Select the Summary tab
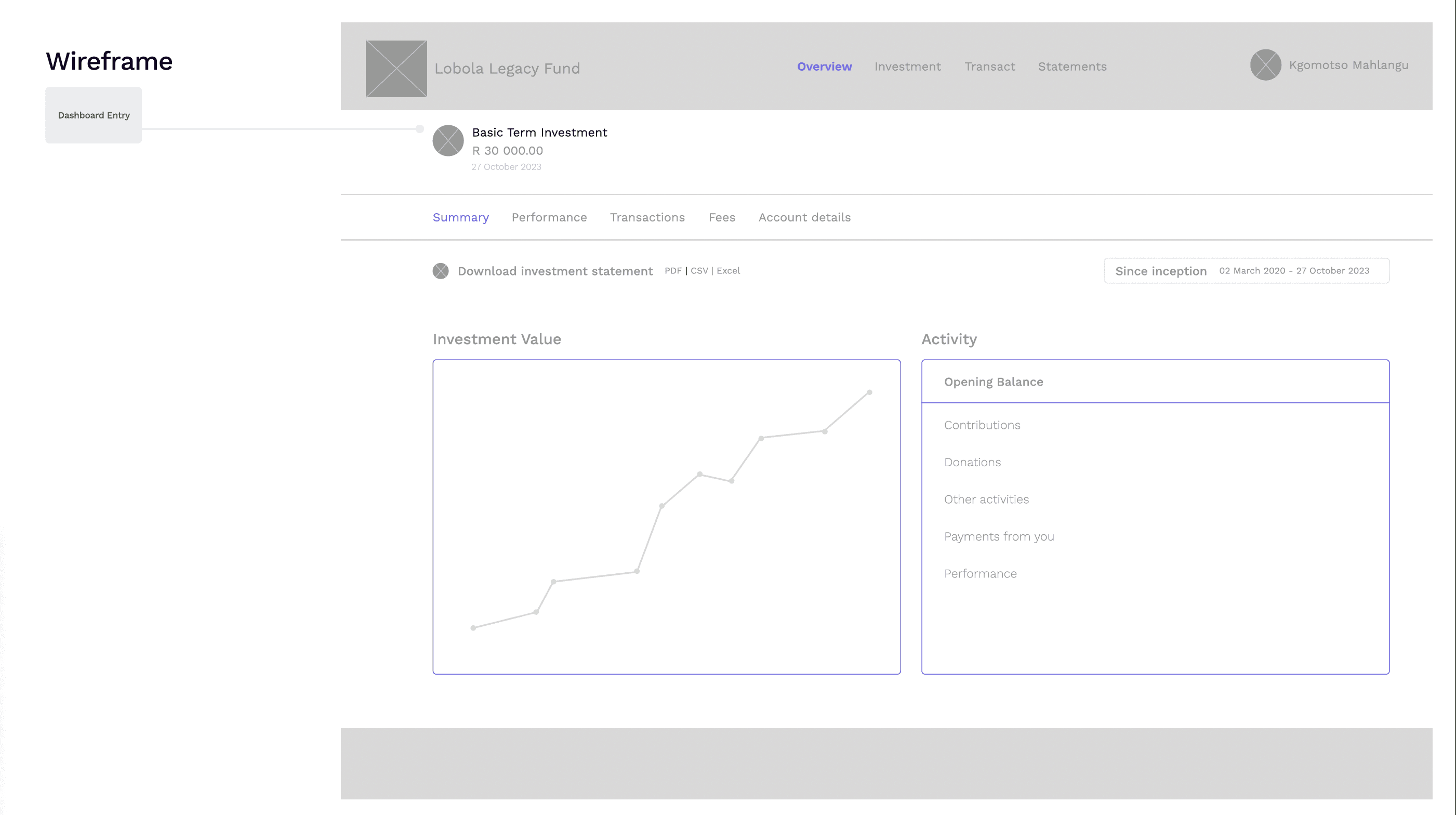Viewport: 1456px width, 815px height. (x=460, y=218)
